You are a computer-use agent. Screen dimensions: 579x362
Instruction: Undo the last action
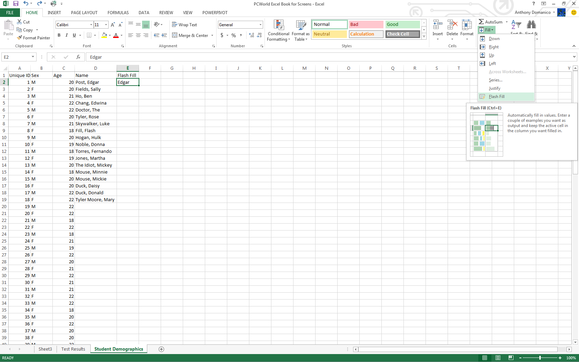(x=26, y=4)
